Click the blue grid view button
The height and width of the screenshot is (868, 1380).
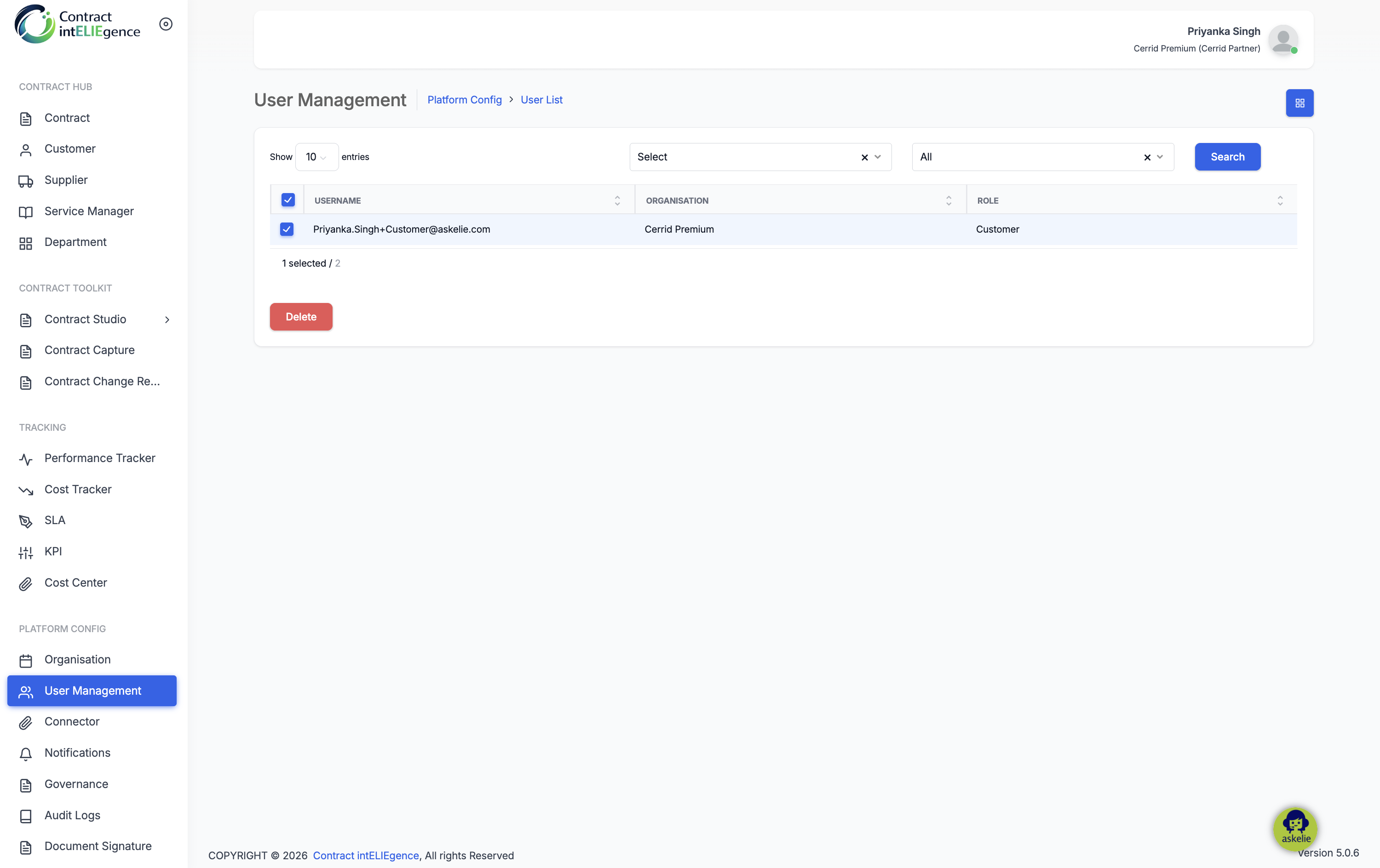[x=1299, y=103]
